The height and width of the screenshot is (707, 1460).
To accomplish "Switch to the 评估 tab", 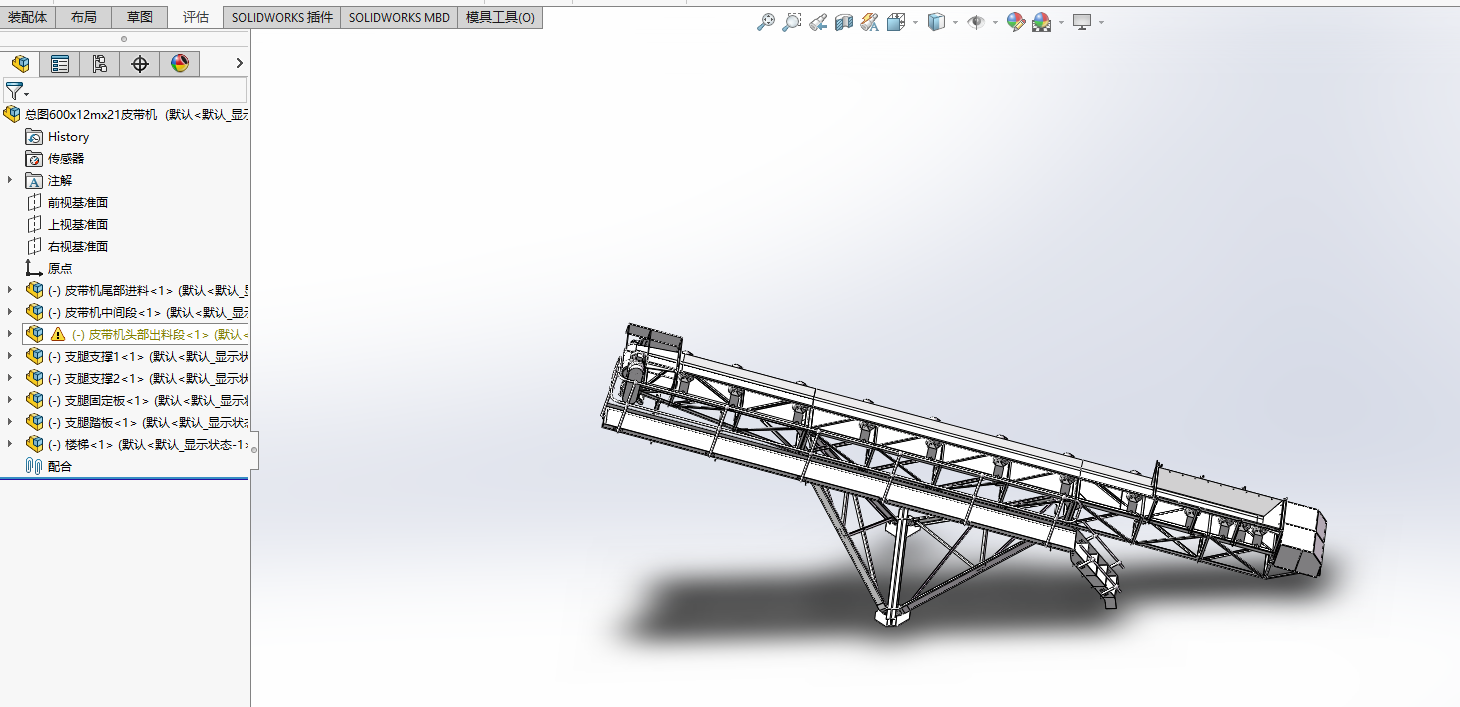I will pyautogui.click(x=196, y=17).
